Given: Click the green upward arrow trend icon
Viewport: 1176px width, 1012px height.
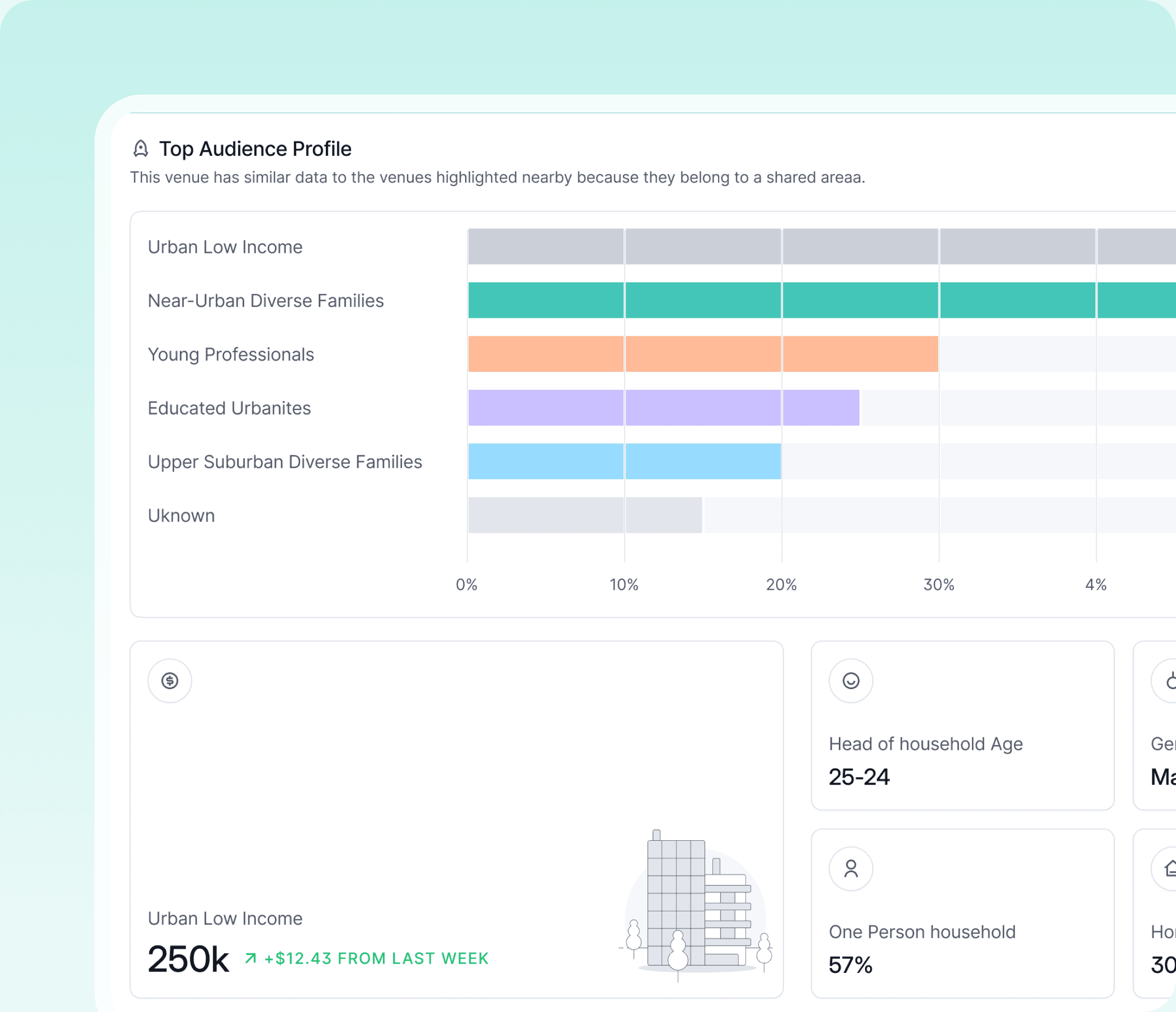Looking at the screenshot, I should 250,959.
